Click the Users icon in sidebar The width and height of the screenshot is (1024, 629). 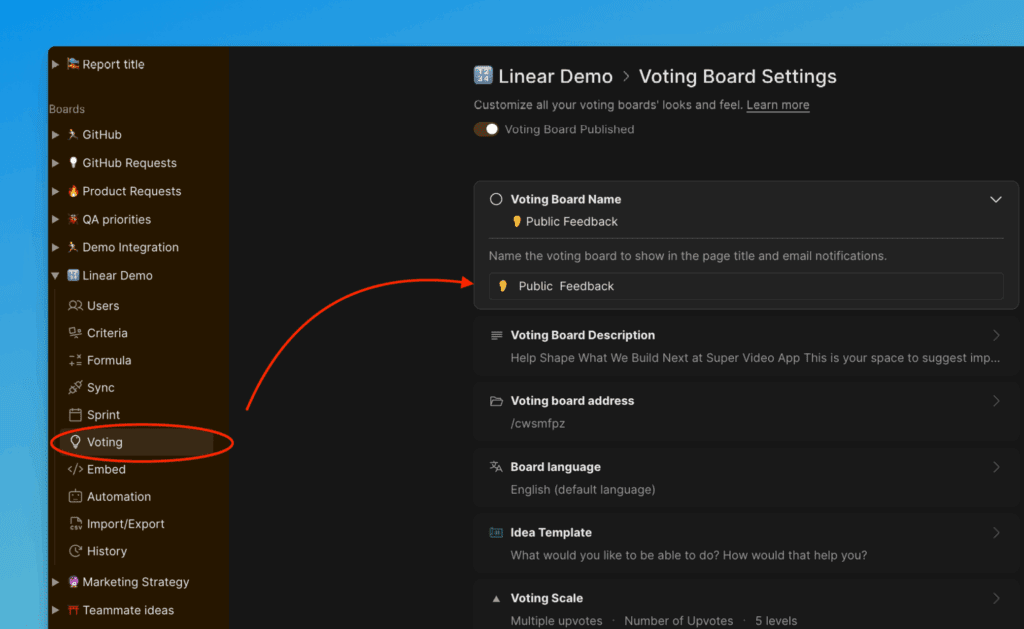pyautogui.click(x=75, y=306)
